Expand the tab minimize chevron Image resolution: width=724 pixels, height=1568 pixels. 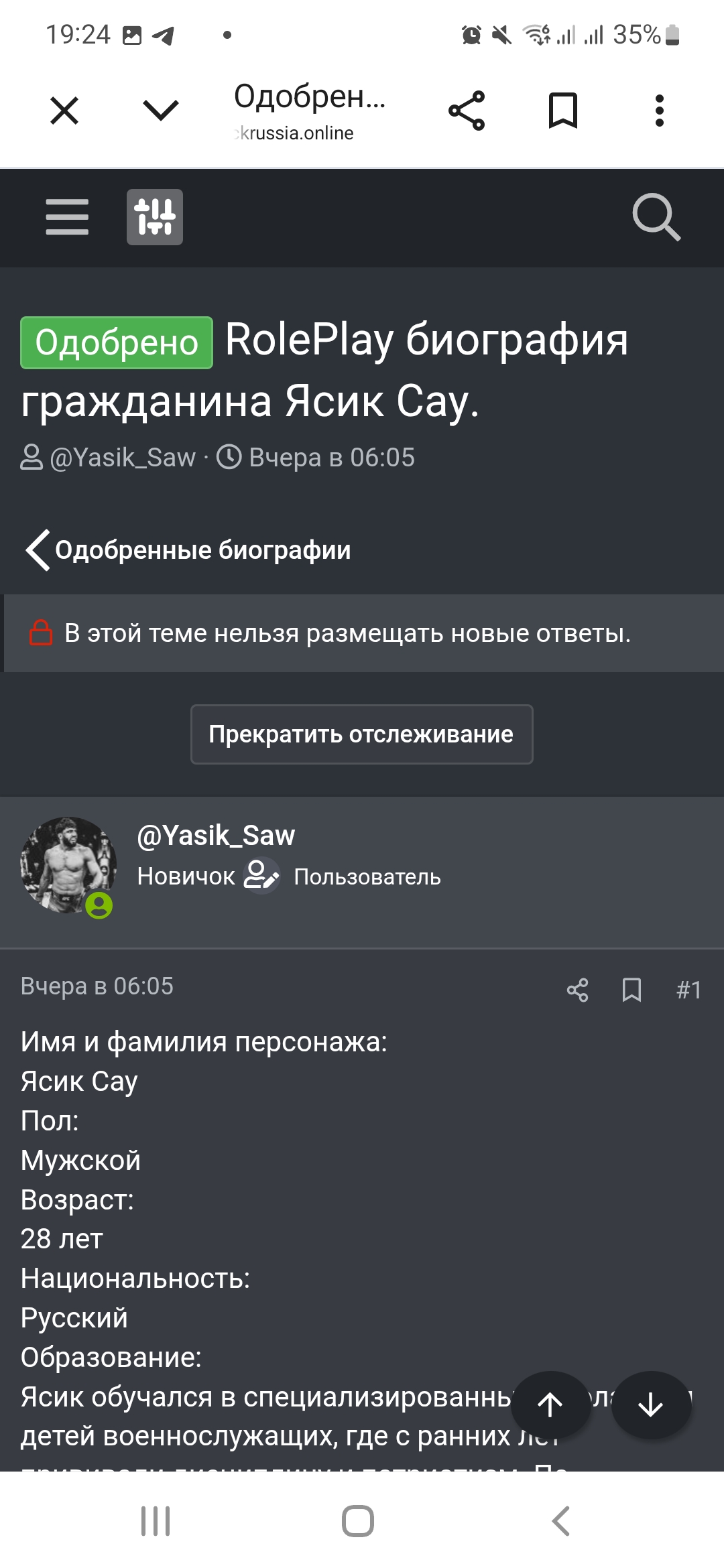point(161,111)
